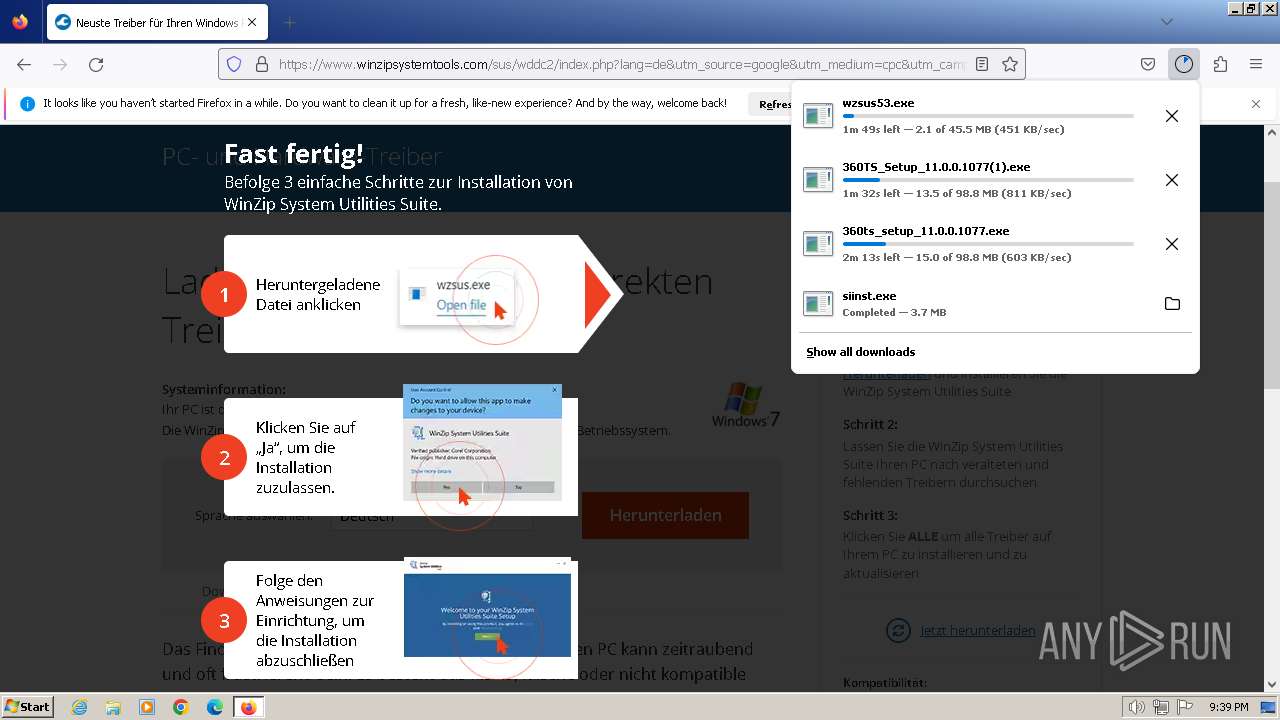Click the 9:39 PM clock
This screenshot has width=1280, height=720.
(1228, 707)
